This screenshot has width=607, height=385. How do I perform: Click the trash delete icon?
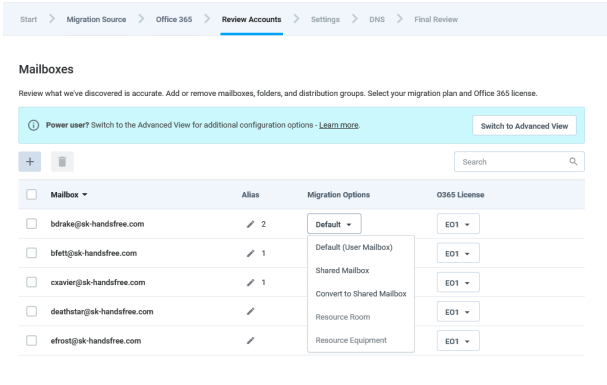[x=62, y=161]
